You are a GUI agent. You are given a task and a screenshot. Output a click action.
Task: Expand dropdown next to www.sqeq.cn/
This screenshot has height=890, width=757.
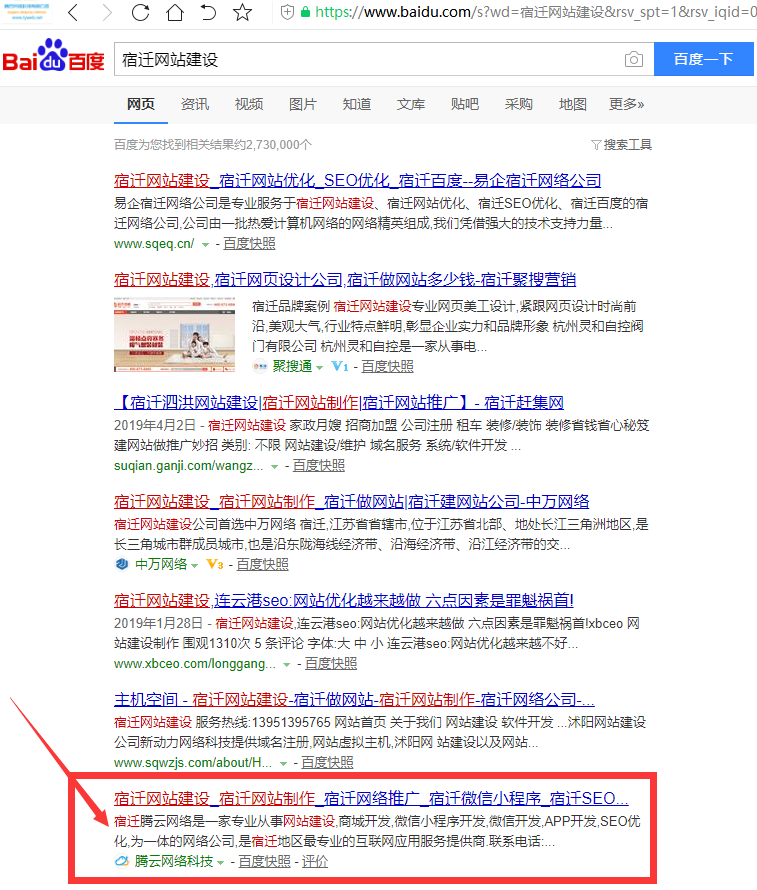[x=205, y=245]
